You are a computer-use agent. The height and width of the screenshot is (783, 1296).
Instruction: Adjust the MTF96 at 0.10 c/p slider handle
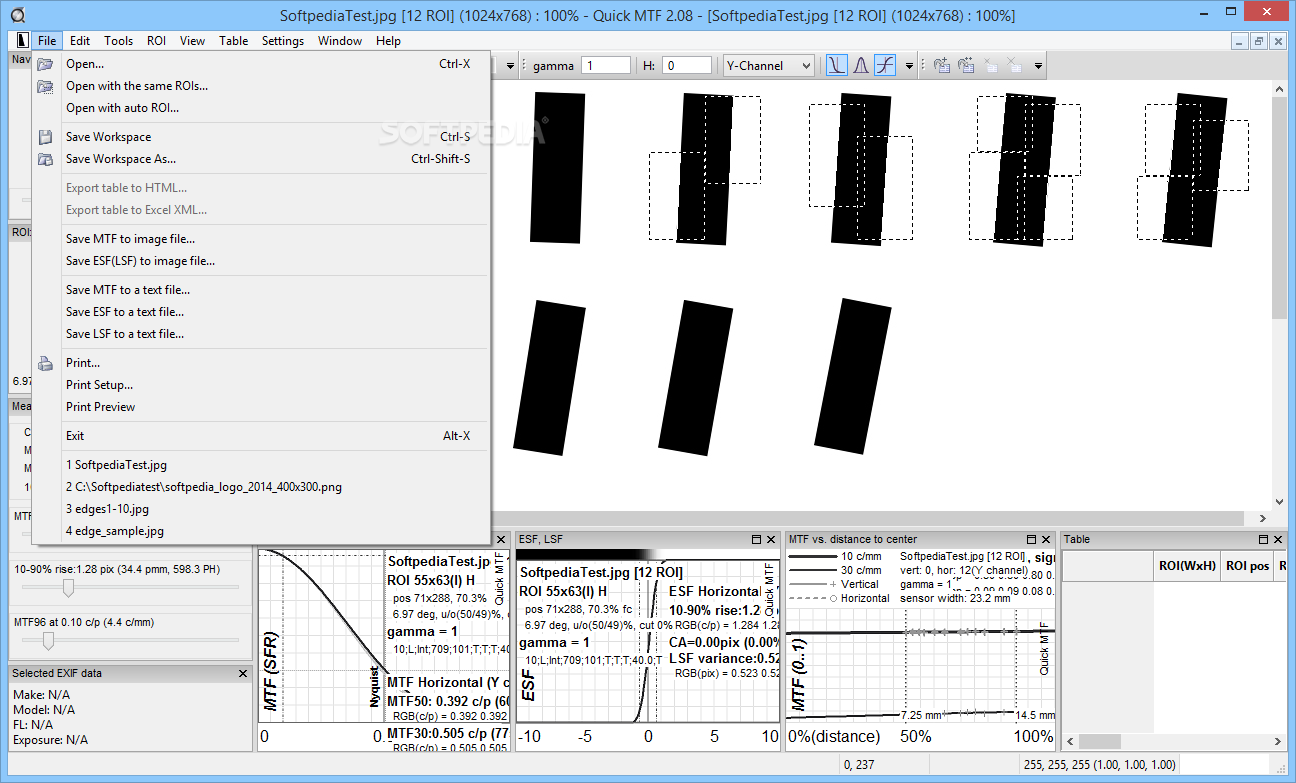(x=47, y=641)
